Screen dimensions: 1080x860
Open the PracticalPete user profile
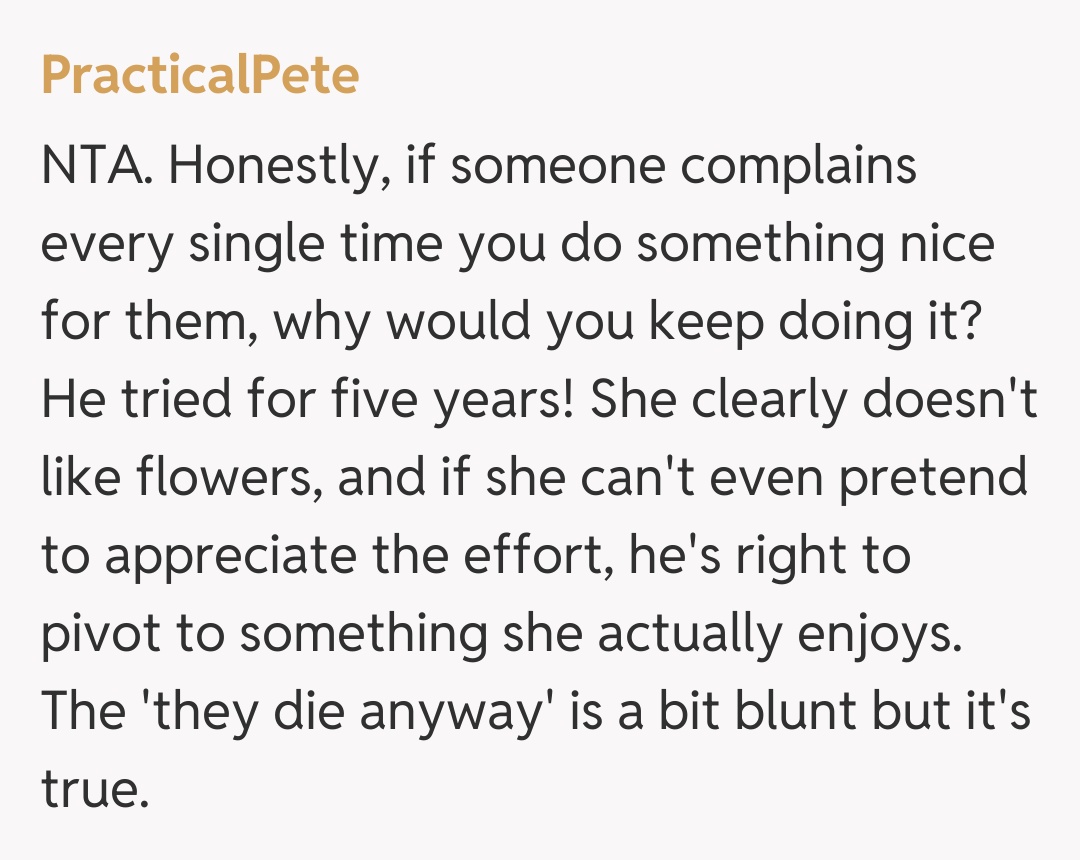200,75
